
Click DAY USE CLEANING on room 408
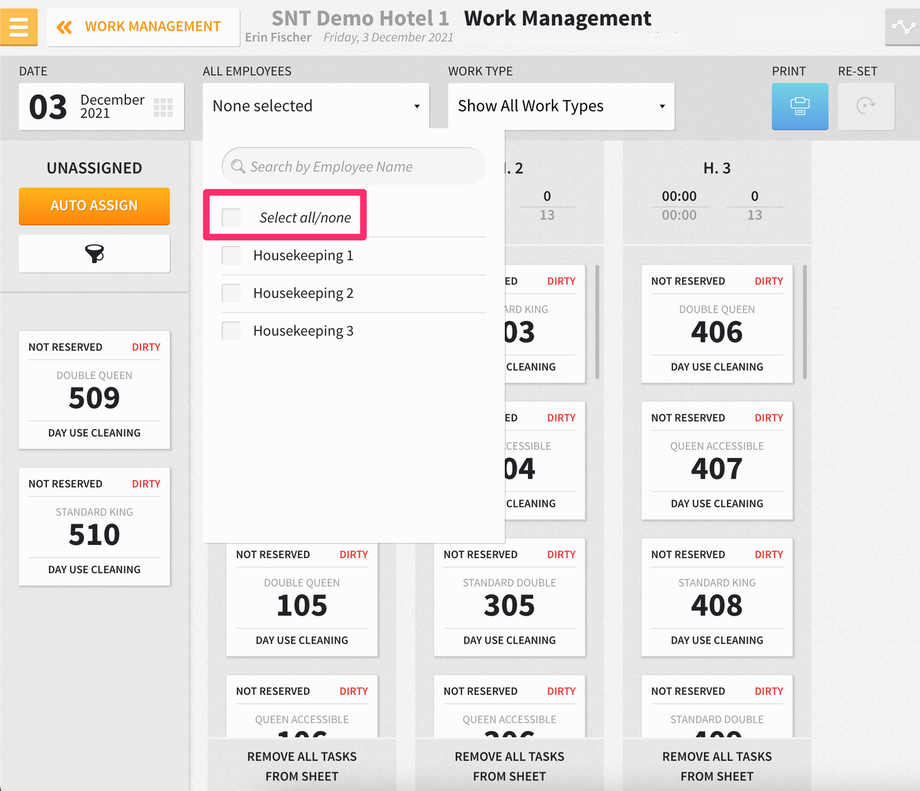717,640
